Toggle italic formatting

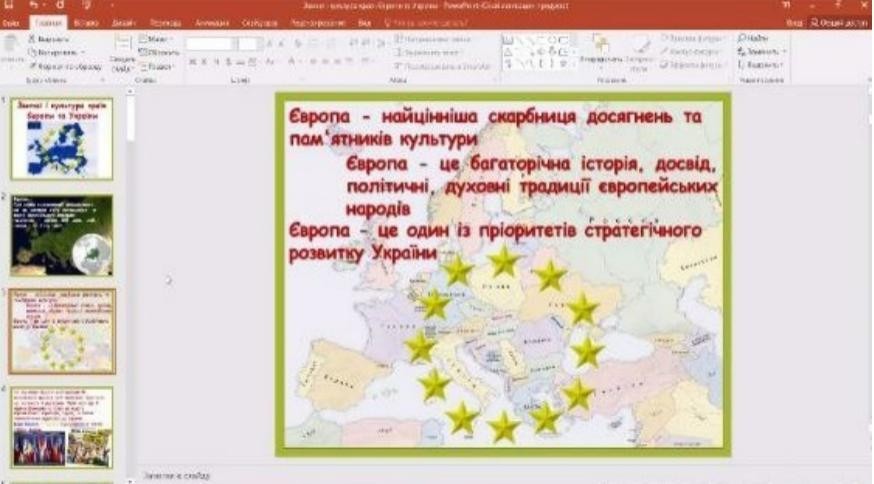pos(205,61)
